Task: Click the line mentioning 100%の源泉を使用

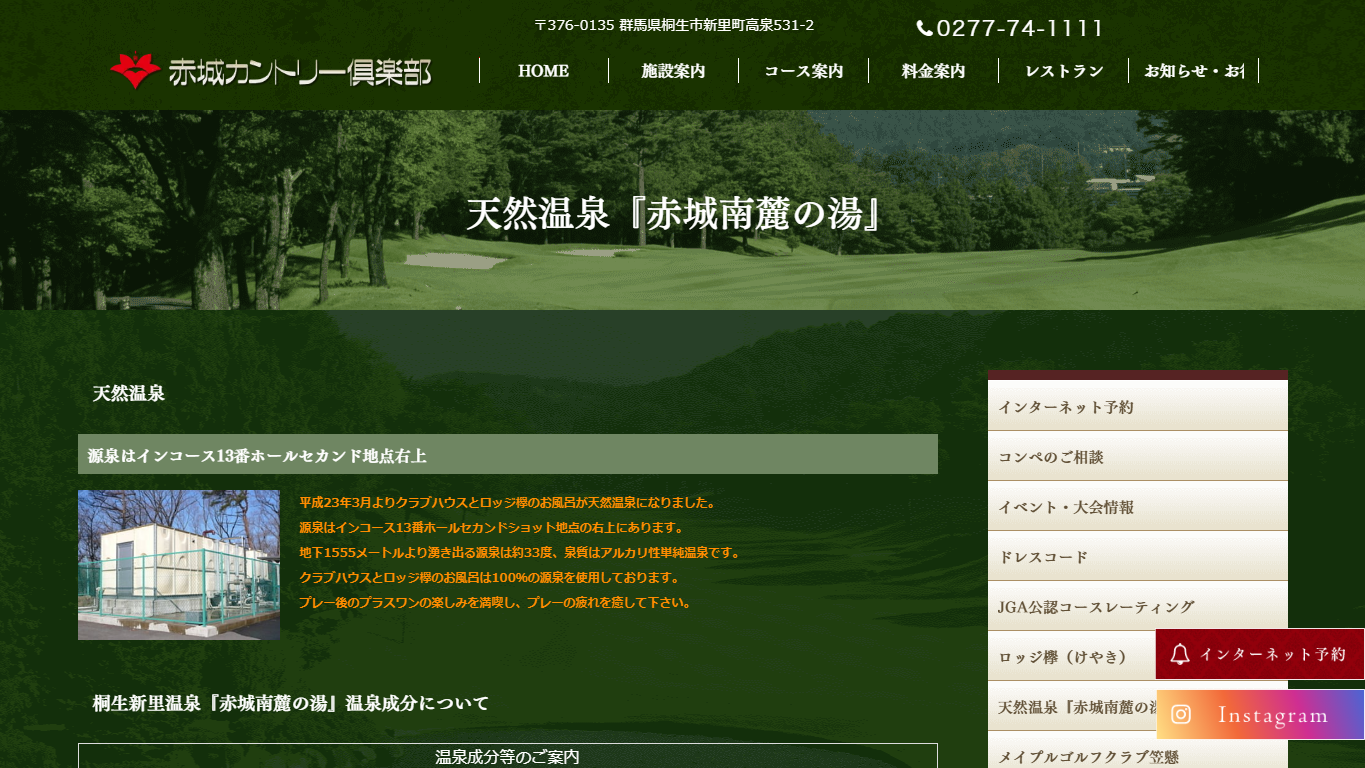Action: pyautogui.click(x=489, y=577)
